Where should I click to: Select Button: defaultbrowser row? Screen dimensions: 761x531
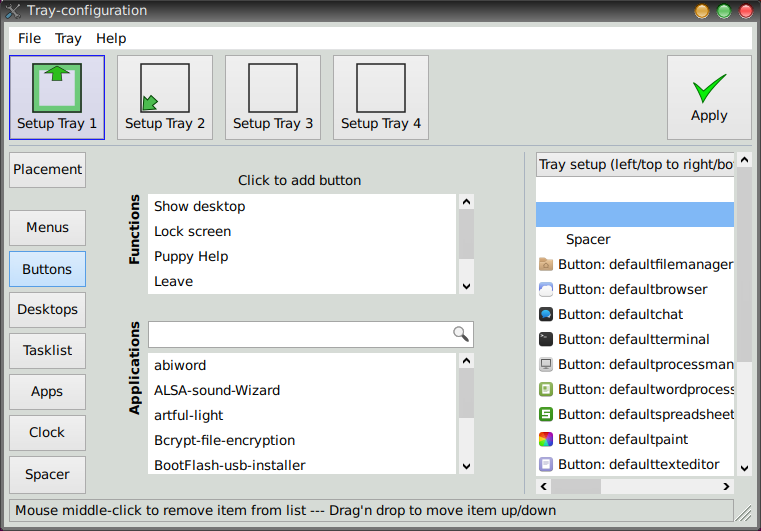(x=635, y=289)
